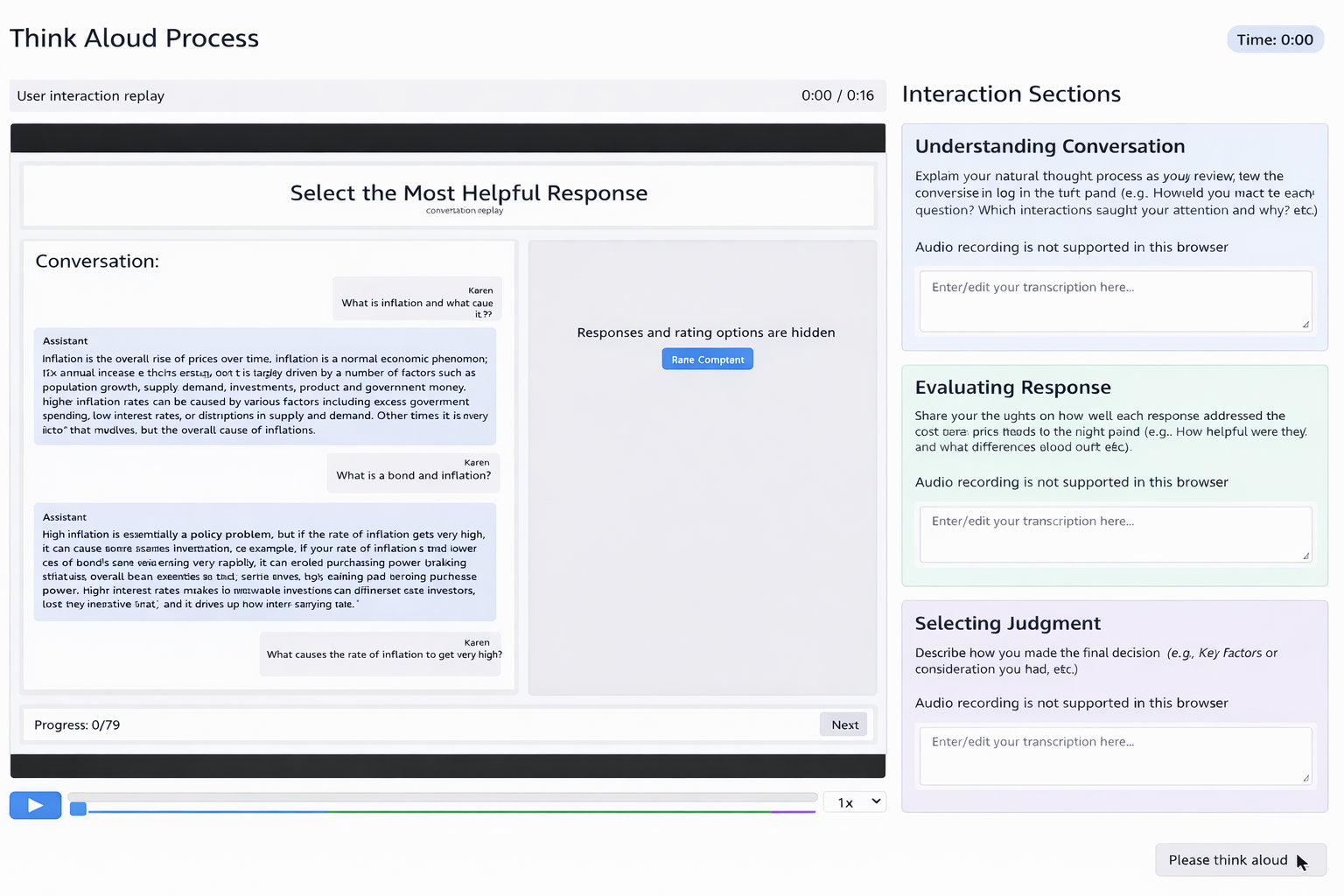
Task: Click the Evaluating Response transcription field
Action: tap(1115, 535)
